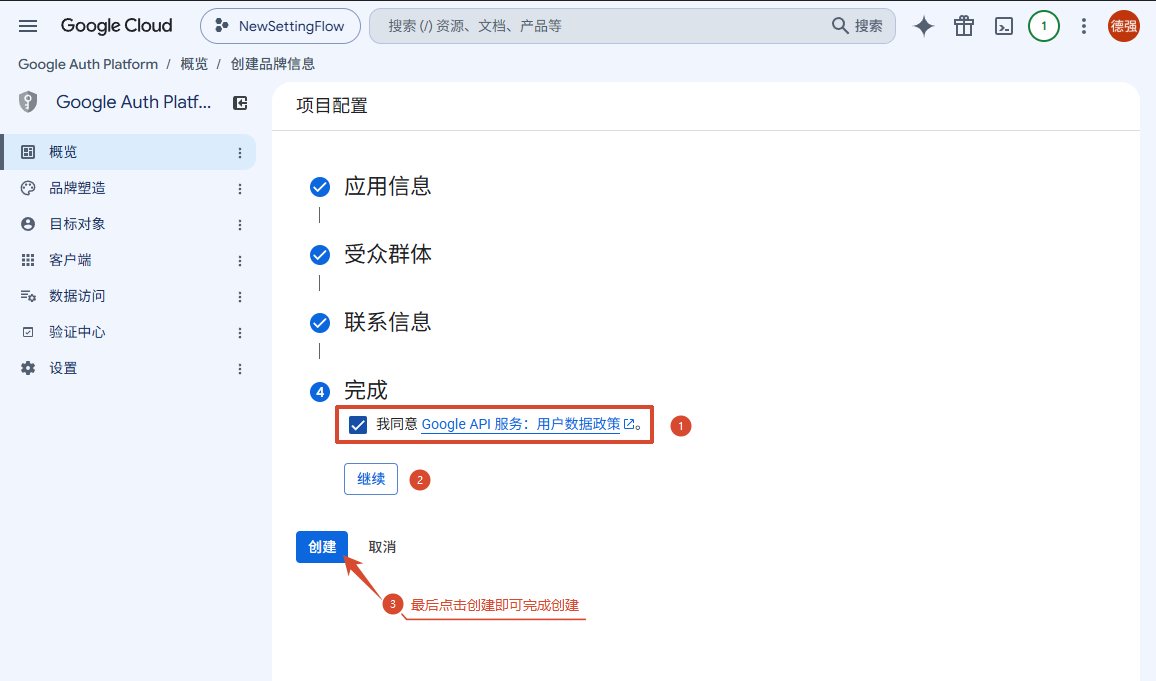
Task: Toggle the 我同意 policy agreement checkbox
Action: point(358,425)
